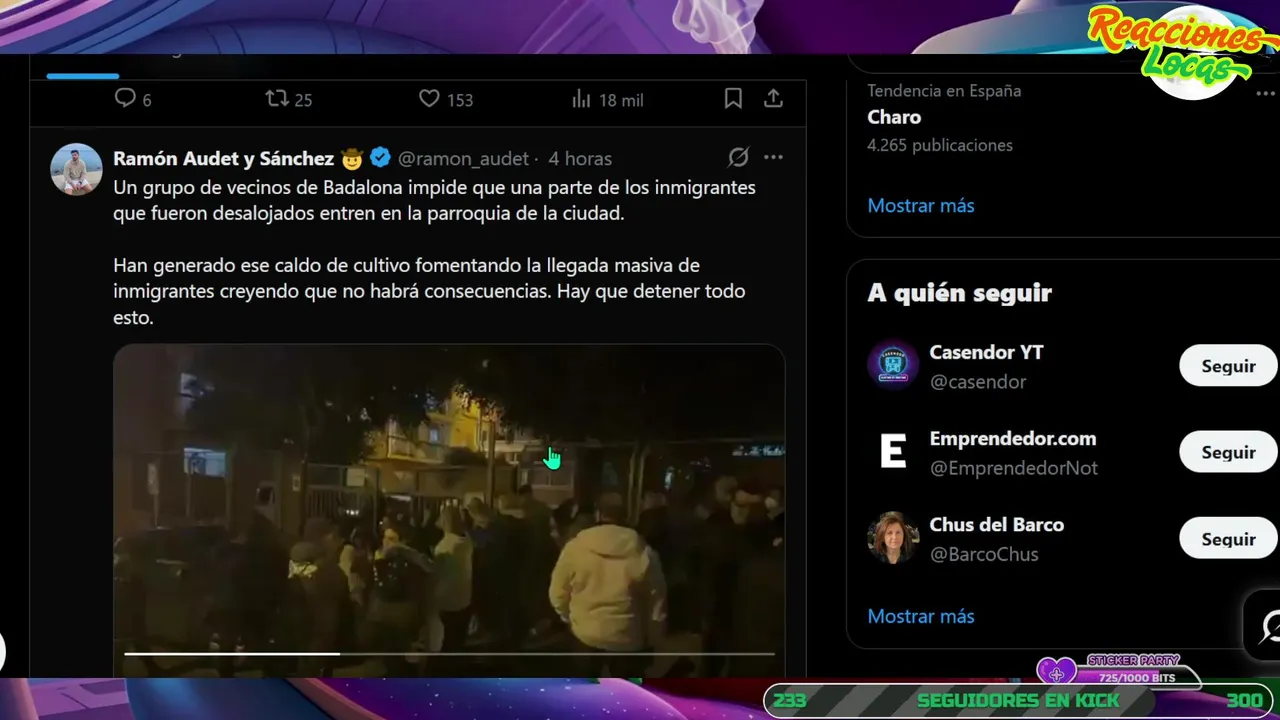The height and width of the screenshot is (720, 1280).
Task: Open the Charo trending topic
Action: point(894,117)
